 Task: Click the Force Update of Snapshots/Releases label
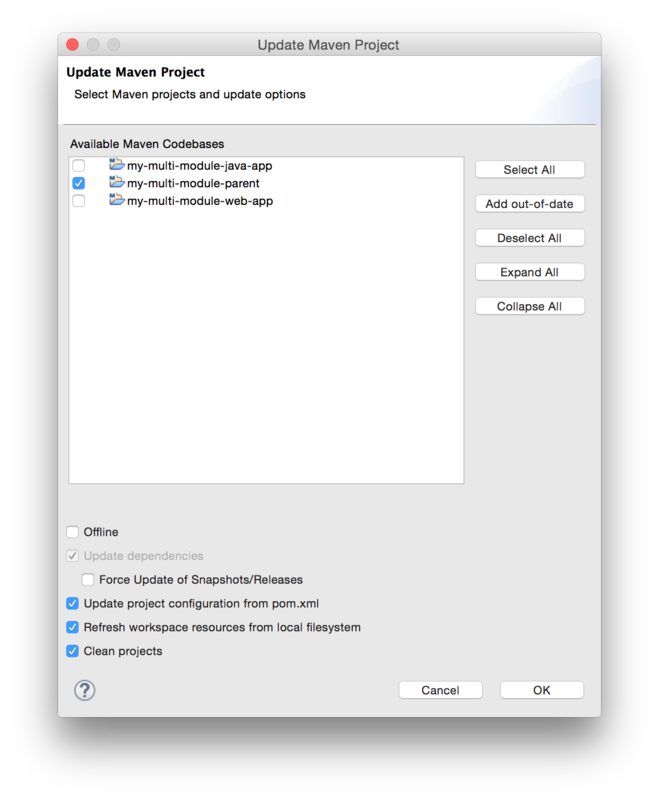(201, 580)
